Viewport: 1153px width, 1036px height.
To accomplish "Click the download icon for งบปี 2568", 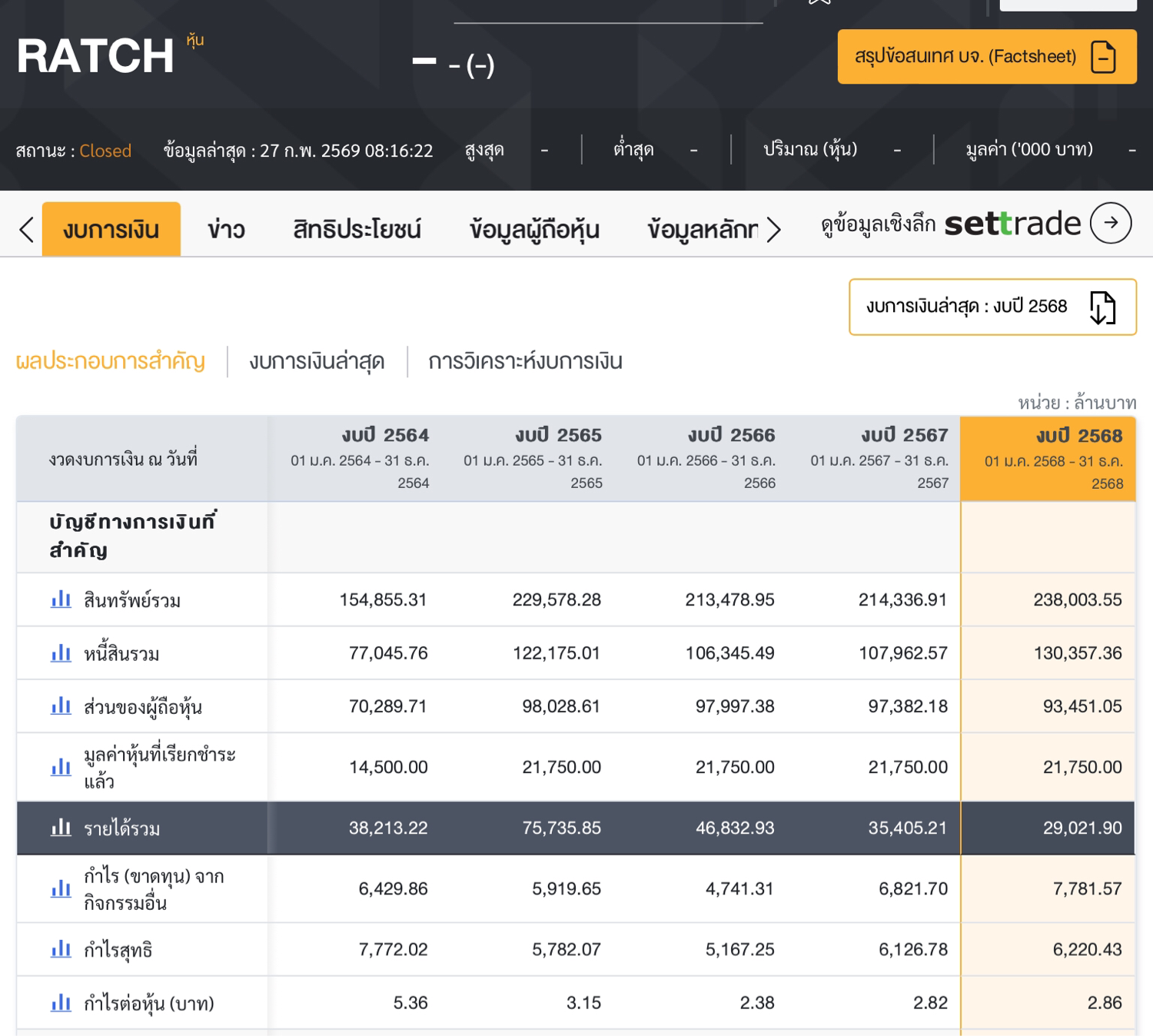I will (x=1103, y=307).
